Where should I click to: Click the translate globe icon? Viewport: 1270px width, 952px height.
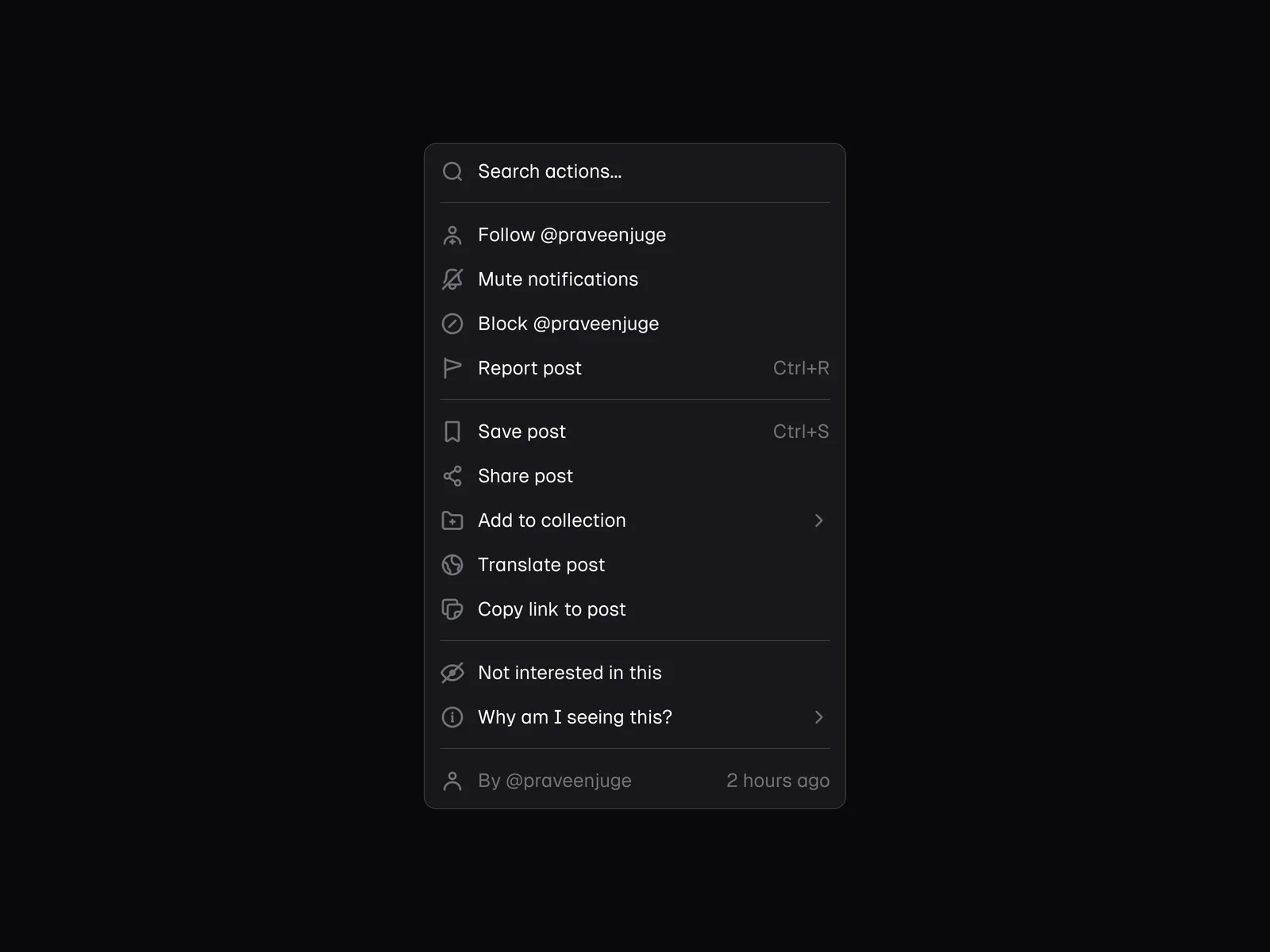(452, 565)
